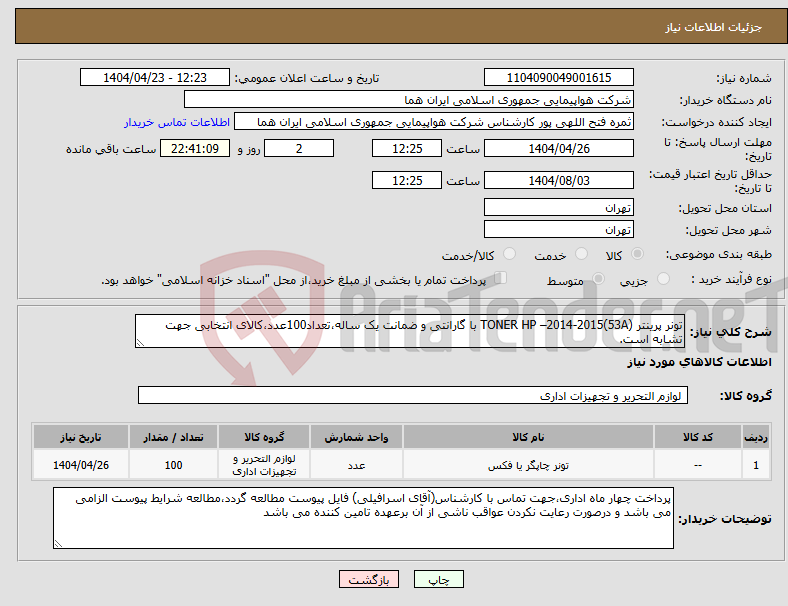The image size is (788, 606).
Task: Click the price validity time 12:25 field
Action: (407, 180)
